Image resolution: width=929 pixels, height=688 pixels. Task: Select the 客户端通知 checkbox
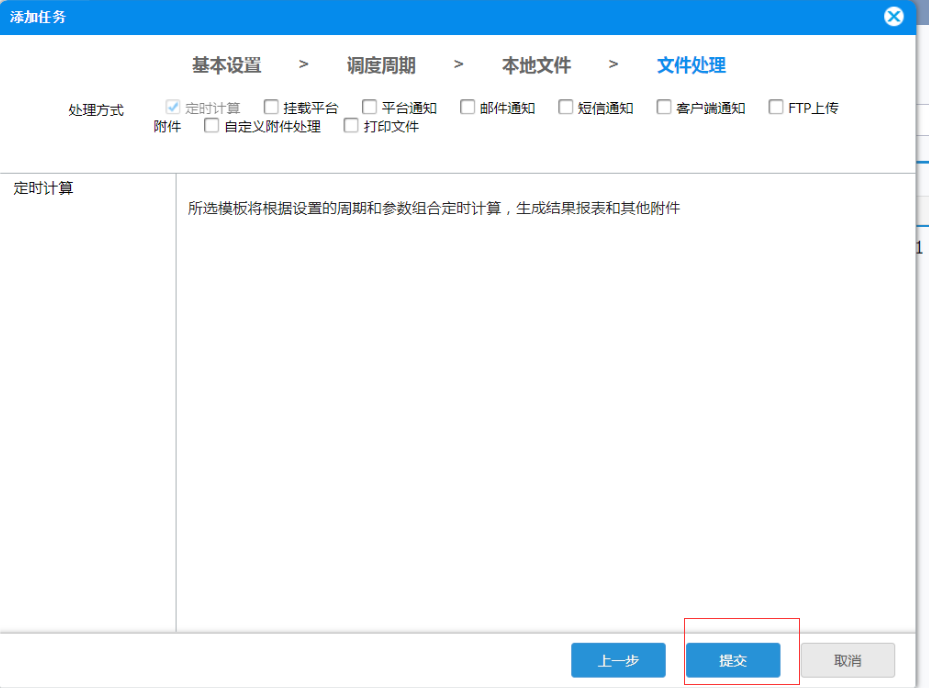click(664, 107)
